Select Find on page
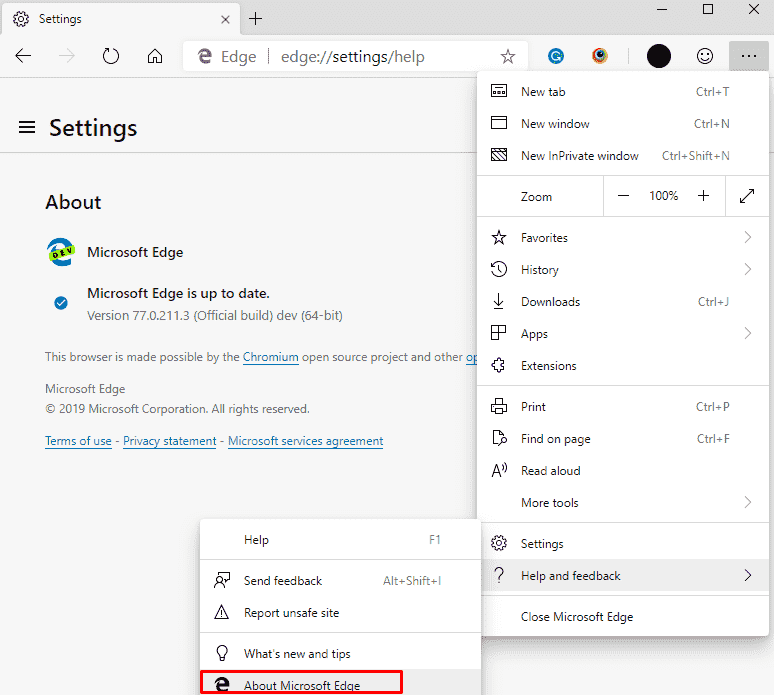 (x=623, y=439)
